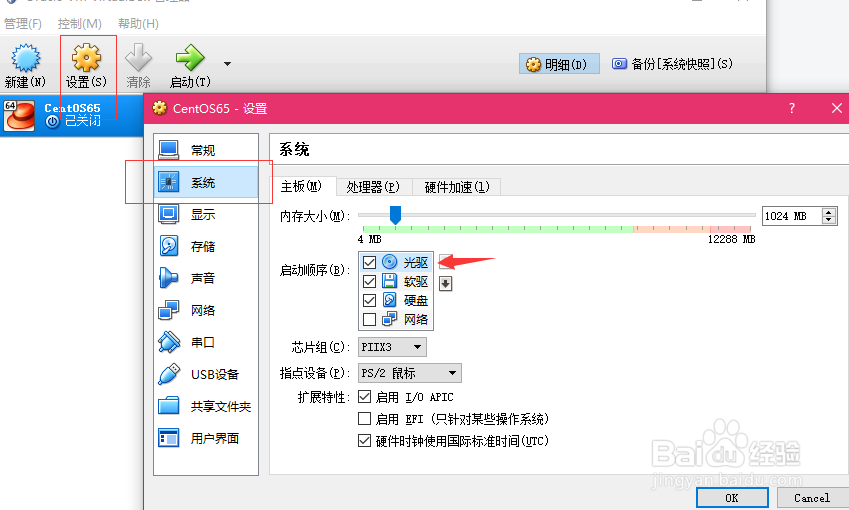Select 声音 audio settings category icon
The height and width of the screenshot is (510, 849).
coord(168,278)
